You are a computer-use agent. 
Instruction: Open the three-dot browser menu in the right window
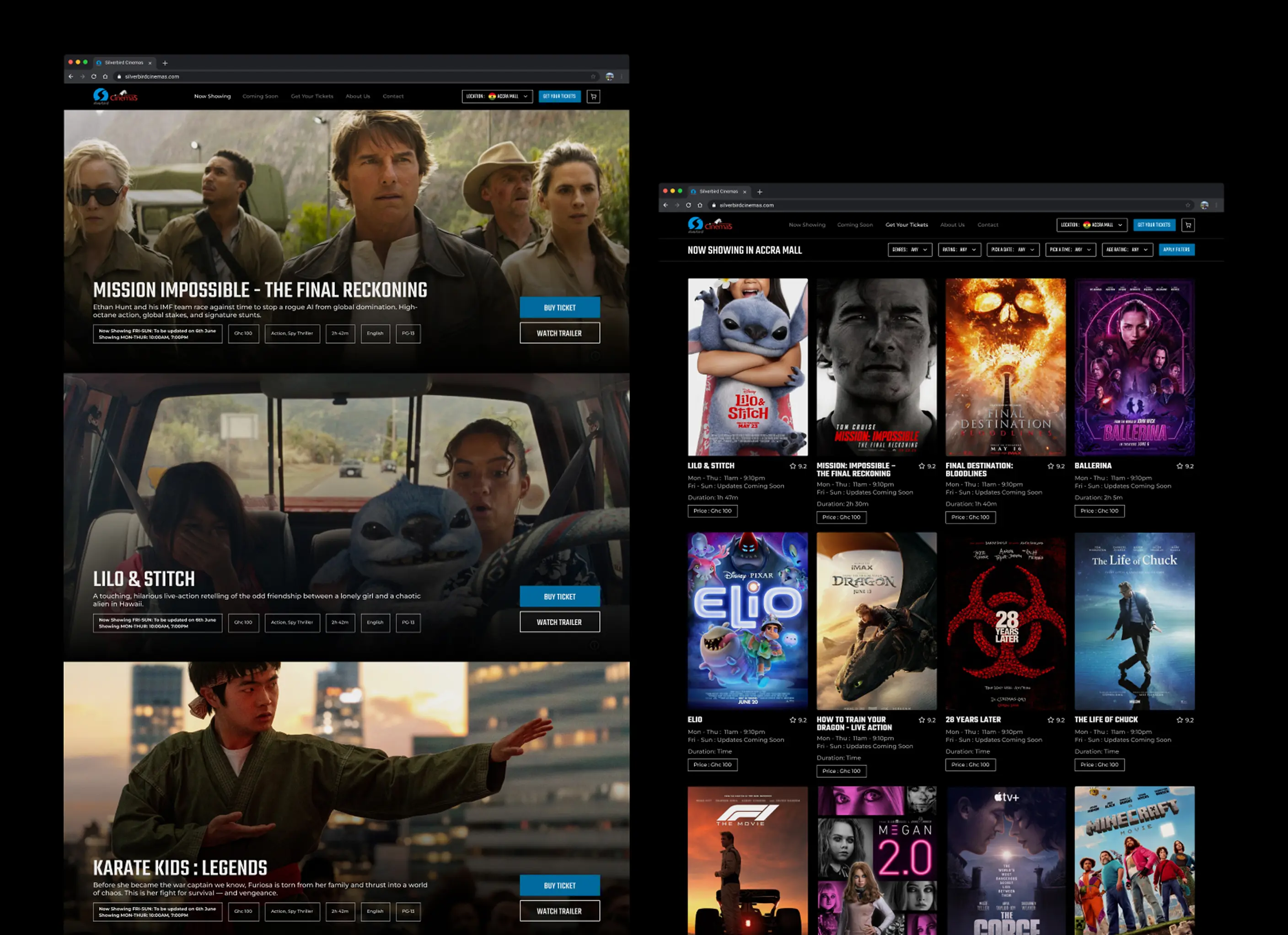(x=1216, y=206)
